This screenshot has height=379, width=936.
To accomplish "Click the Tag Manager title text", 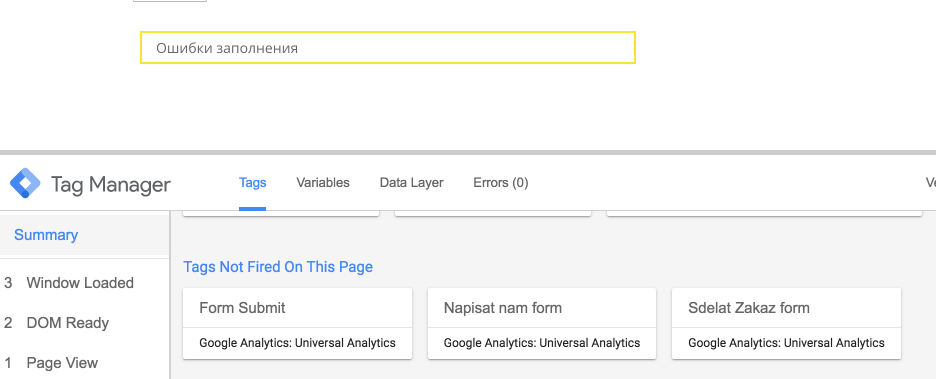I will pyautogui.click(x=110, y=184).
